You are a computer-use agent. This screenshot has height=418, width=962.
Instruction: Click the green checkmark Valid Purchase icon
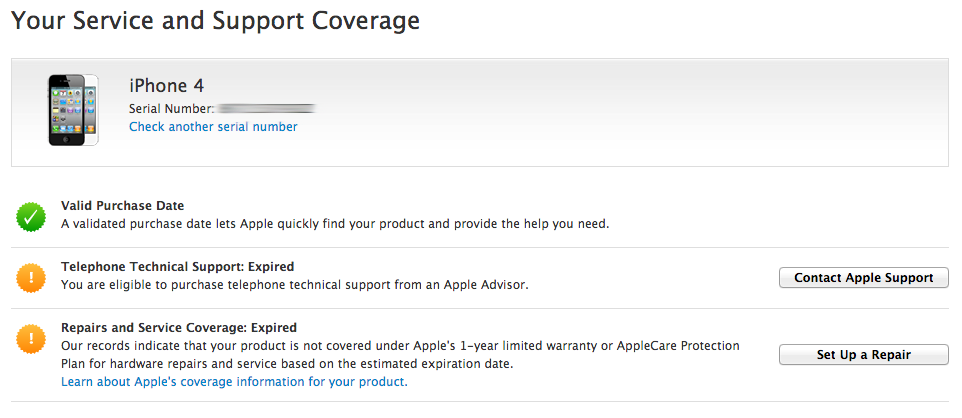point(32,215)
